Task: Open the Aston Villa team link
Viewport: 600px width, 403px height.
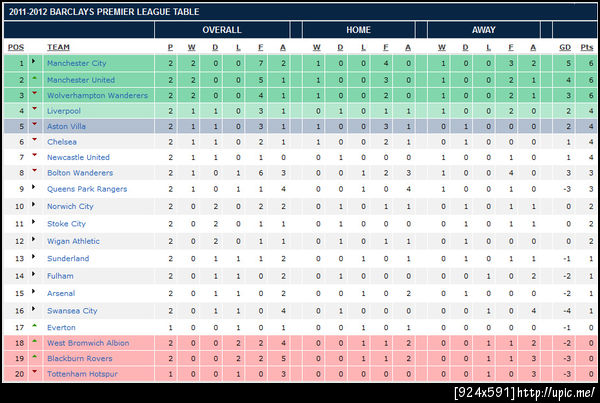Action: tap(66, 126)
